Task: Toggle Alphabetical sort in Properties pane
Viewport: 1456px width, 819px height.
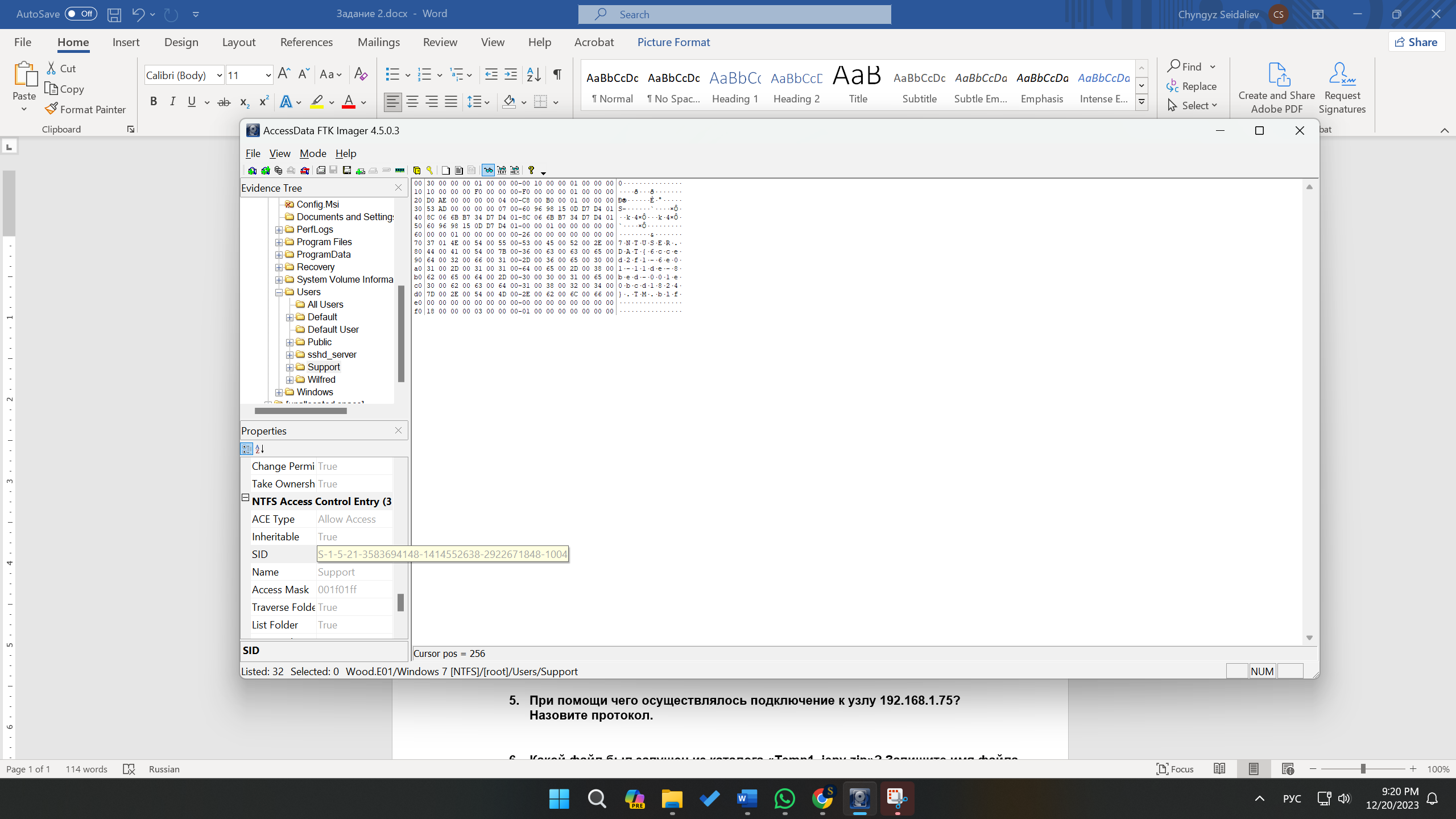Action: pyautogui.click(x=260, y=449)
